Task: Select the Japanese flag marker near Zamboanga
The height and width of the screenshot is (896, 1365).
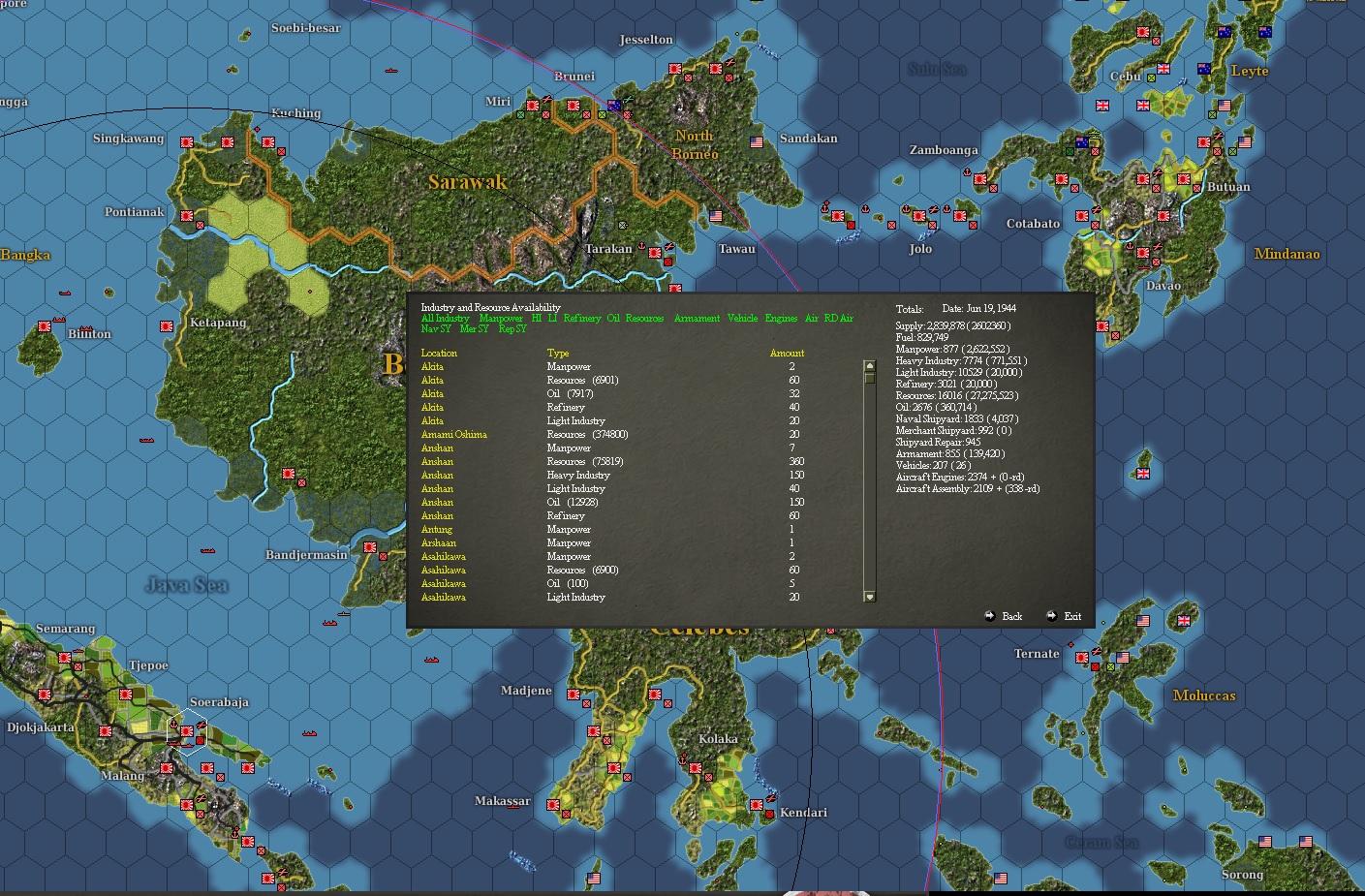Action: click(x=980, y=179)
